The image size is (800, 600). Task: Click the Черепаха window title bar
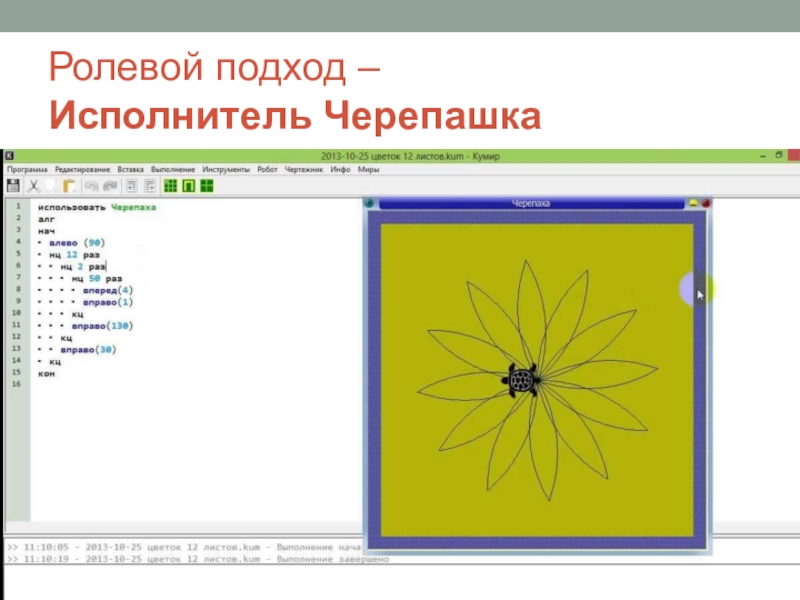click(531, 204)
